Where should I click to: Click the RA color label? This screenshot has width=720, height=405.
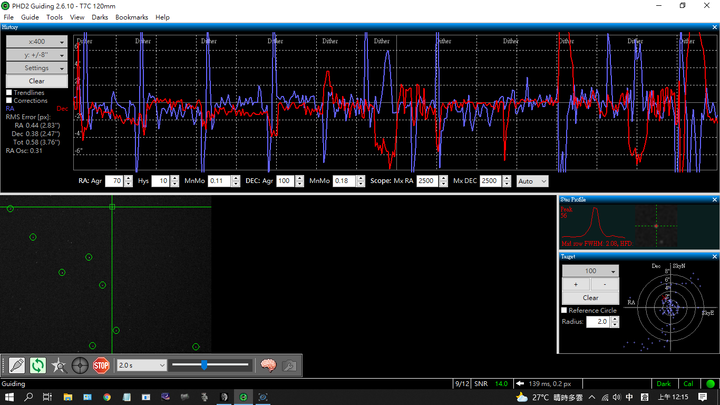[x=10, y=109]
